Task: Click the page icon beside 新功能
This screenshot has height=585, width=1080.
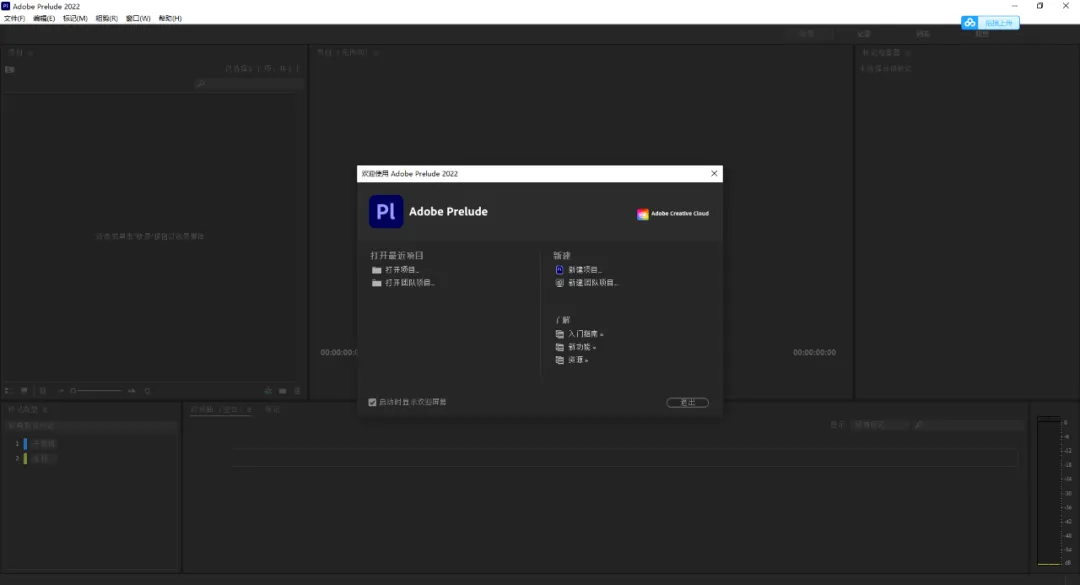Action: pyautogui.click(x=559, y=347)
